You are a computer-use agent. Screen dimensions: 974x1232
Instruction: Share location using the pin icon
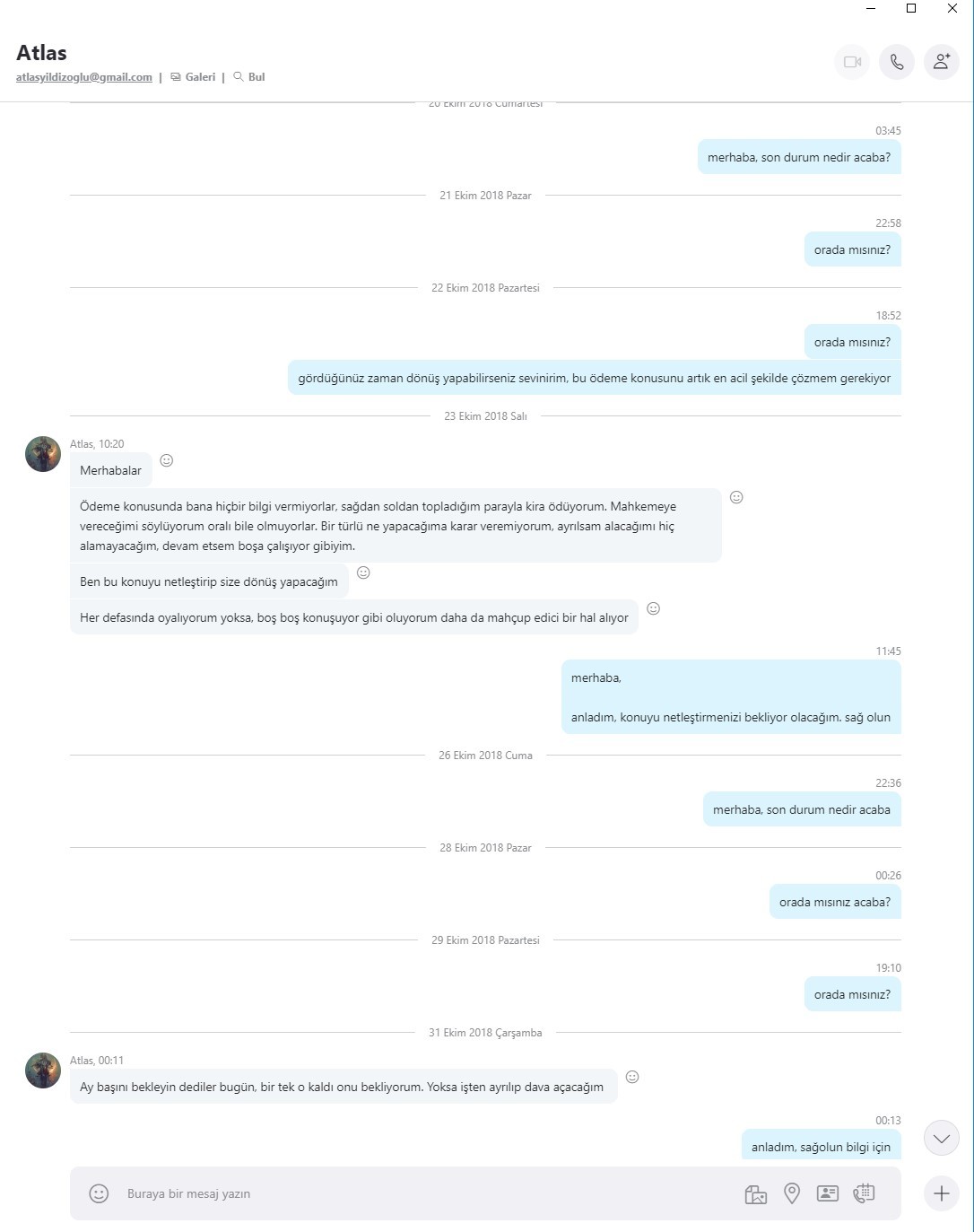(x=792, y=1193)
